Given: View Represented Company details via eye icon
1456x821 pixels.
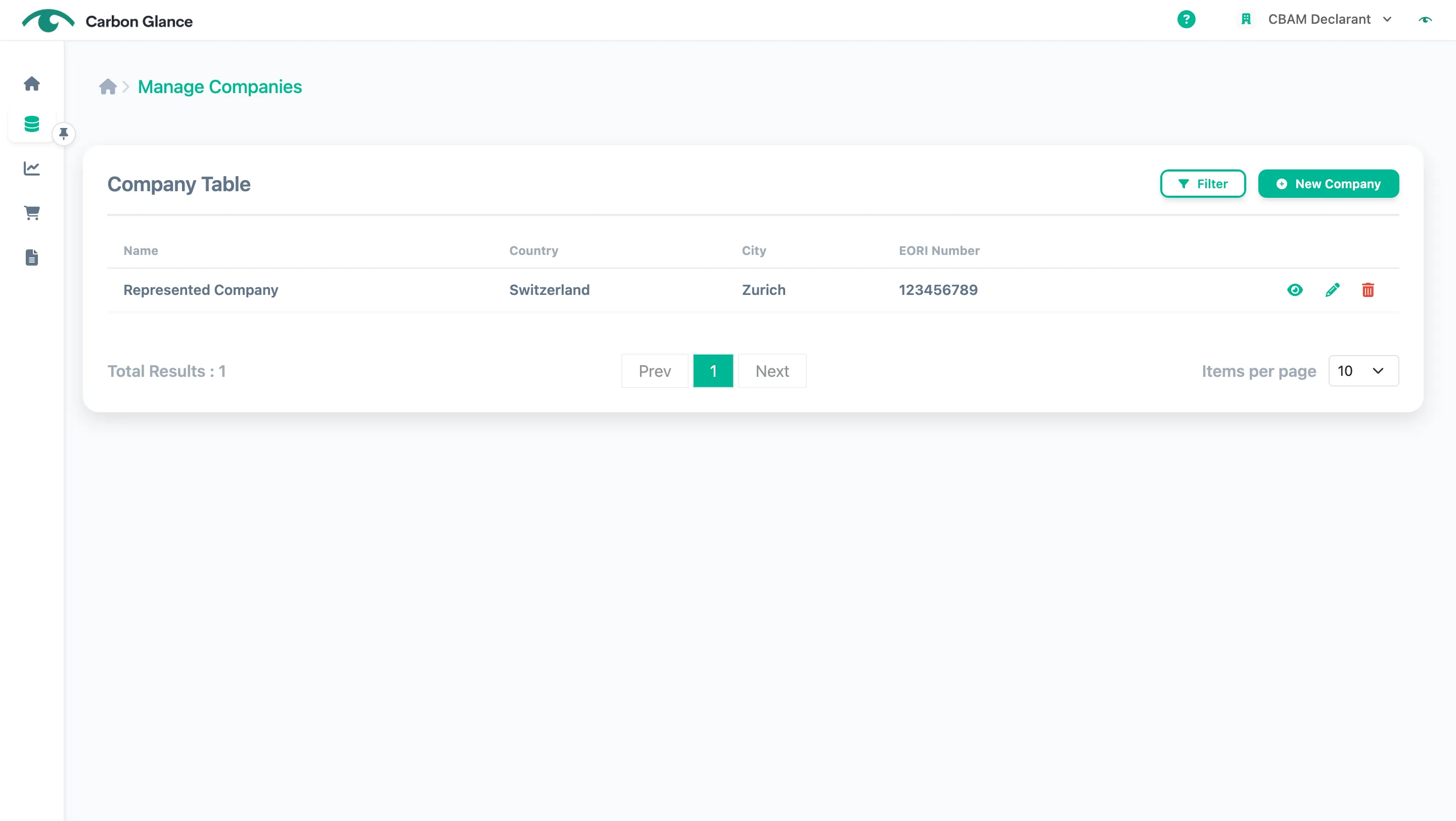Looking at the screenshot, I should 1294,290.
